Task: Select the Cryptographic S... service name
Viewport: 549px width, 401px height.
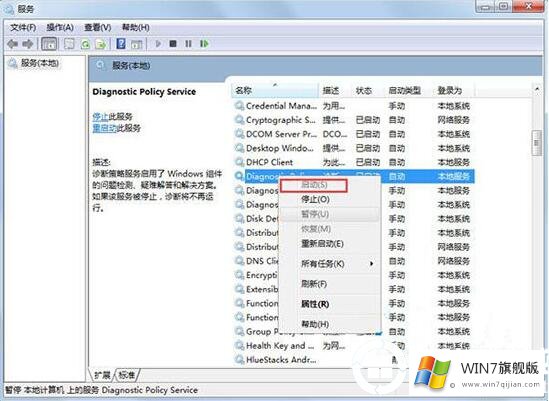Action: pyautogui.click(x=280, y=120)
